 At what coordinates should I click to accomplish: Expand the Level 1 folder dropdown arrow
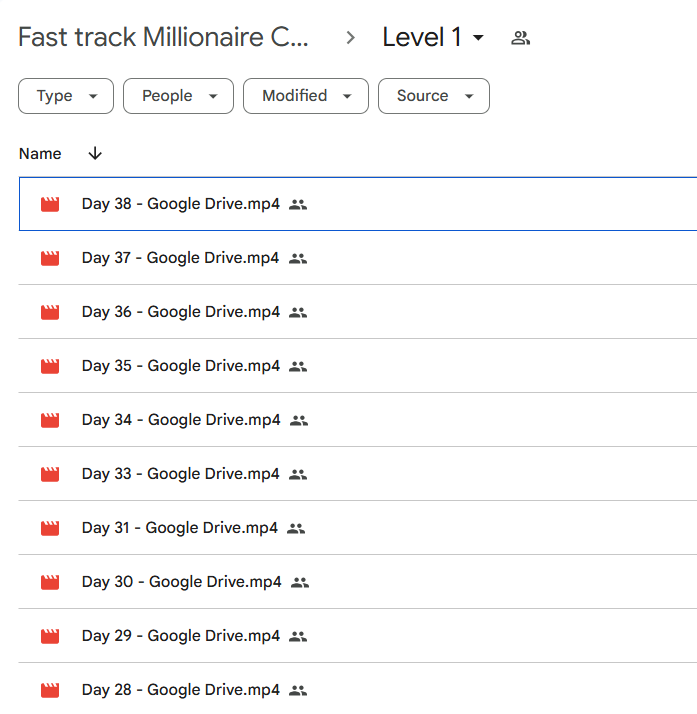478,38
